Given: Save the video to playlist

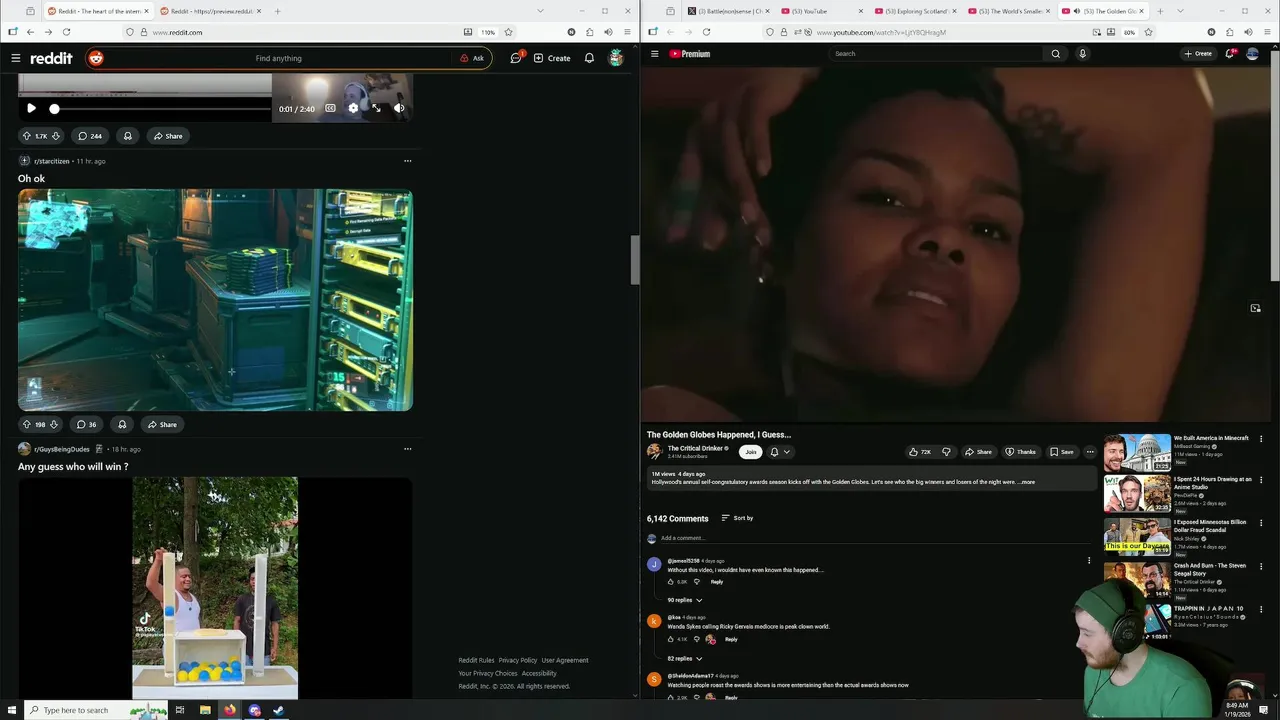Looking at the screenshot, I should (x=1061, y=452).
